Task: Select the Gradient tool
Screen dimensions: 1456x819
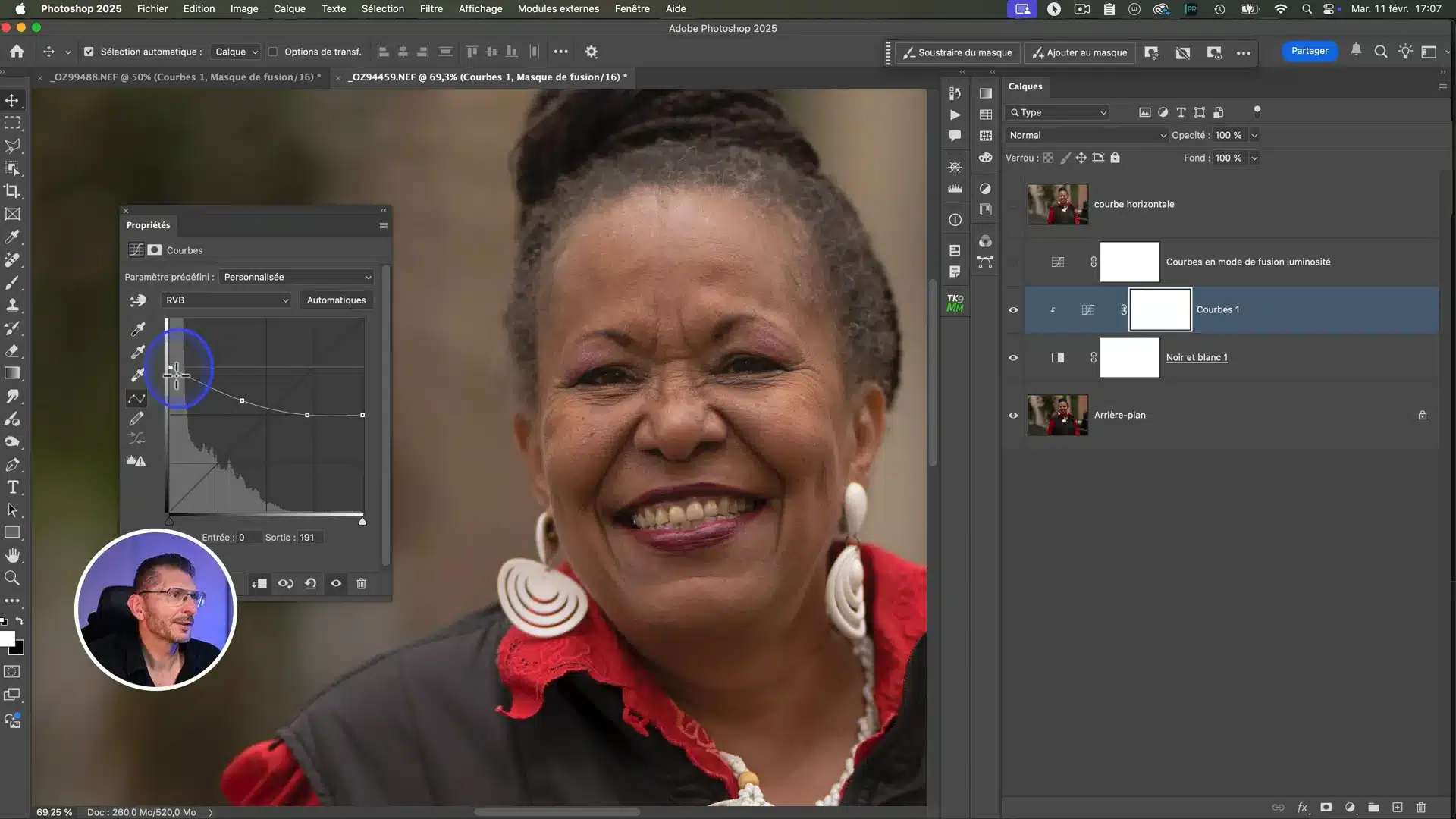Action: coord(12,373)
